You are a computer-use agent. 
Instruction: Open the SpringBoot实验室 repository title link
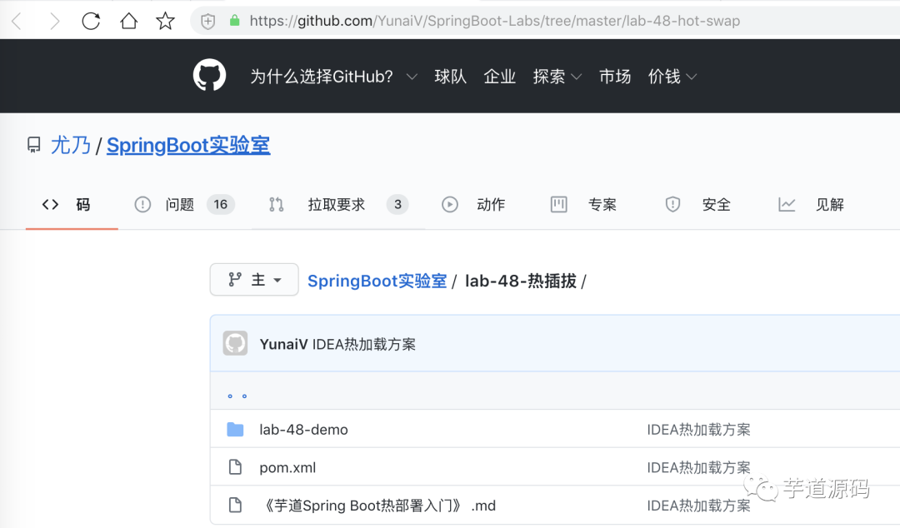pos(188,145)
